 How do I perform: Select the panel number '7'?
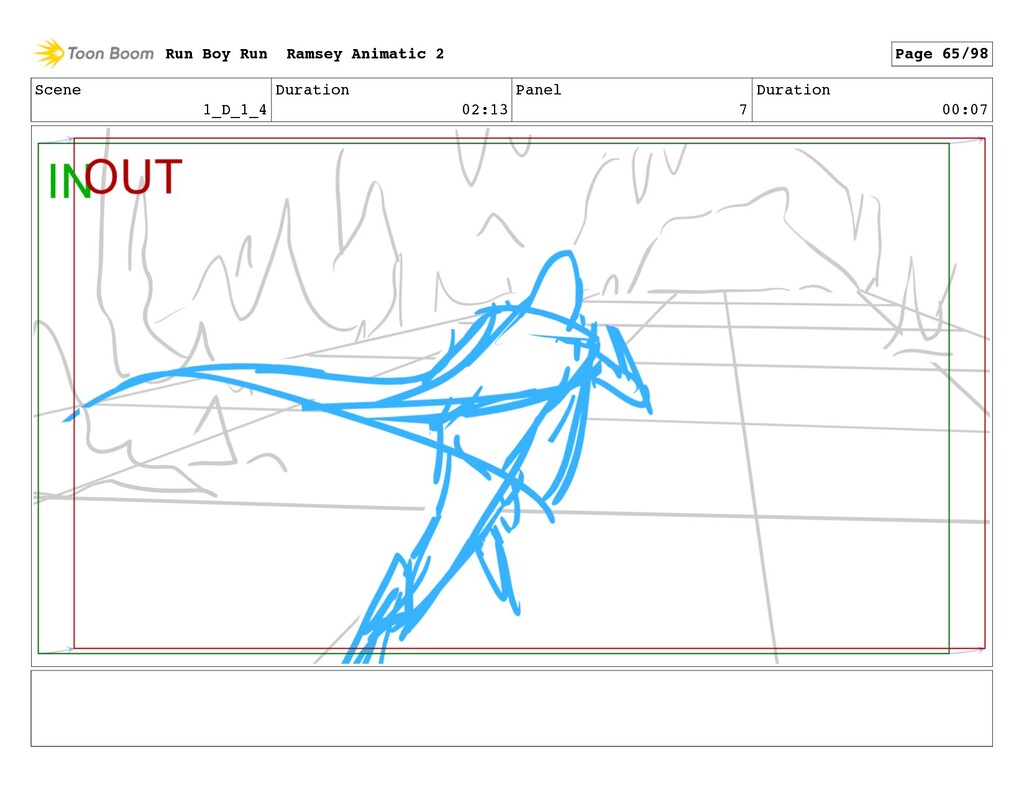point(743,110)
